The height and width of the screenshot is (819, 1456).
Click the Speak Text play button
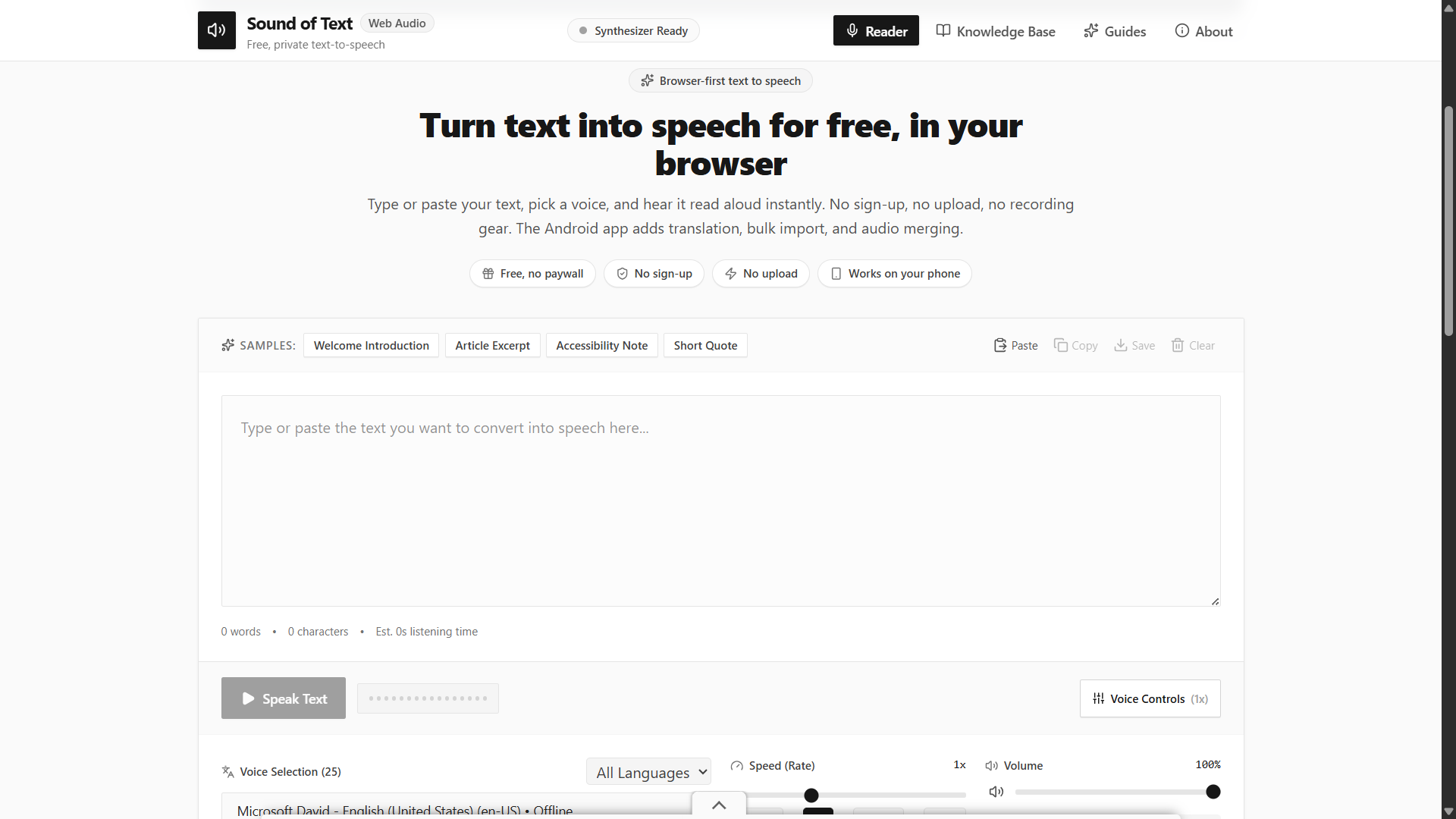[x=284, y=698]
